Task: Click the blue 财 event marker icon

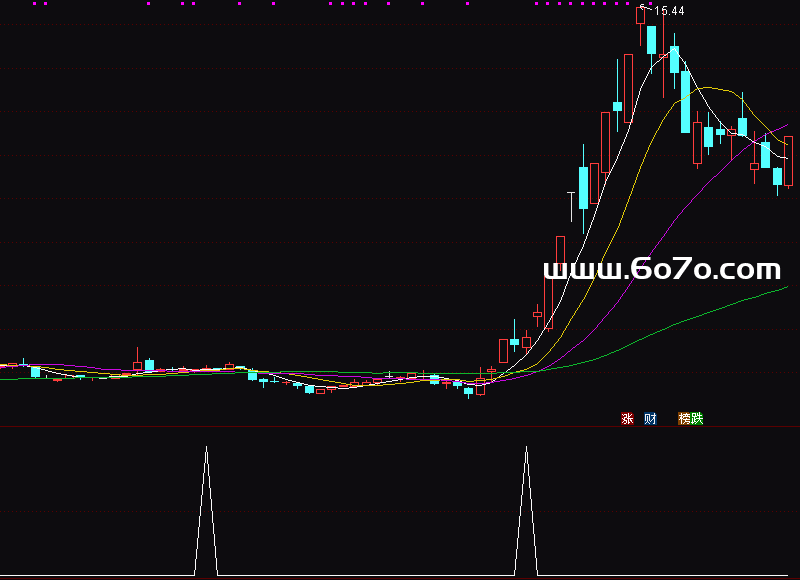Action: [651, 418]
